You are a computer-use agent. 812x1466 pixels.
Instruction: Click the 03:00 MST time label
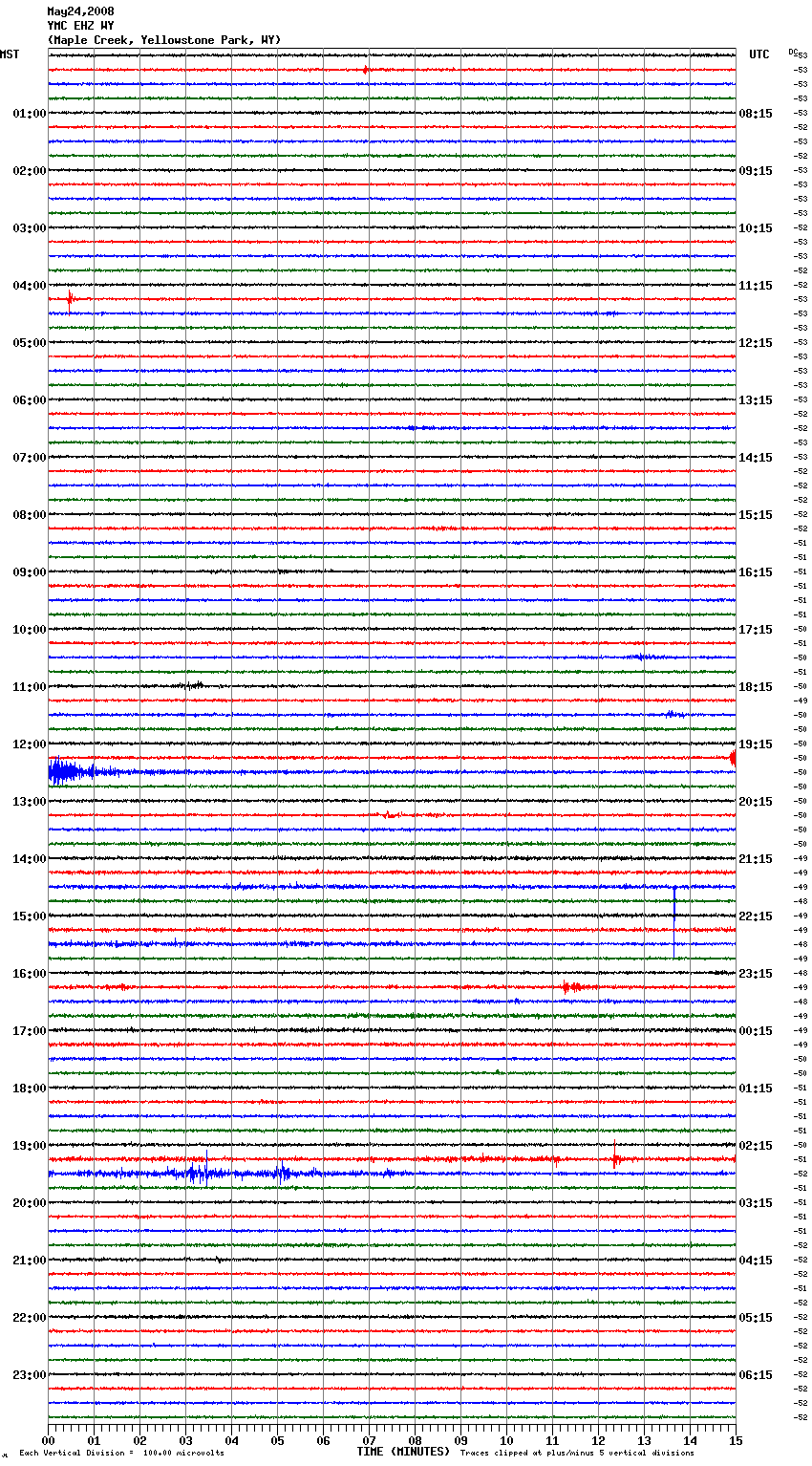[30, 228]
